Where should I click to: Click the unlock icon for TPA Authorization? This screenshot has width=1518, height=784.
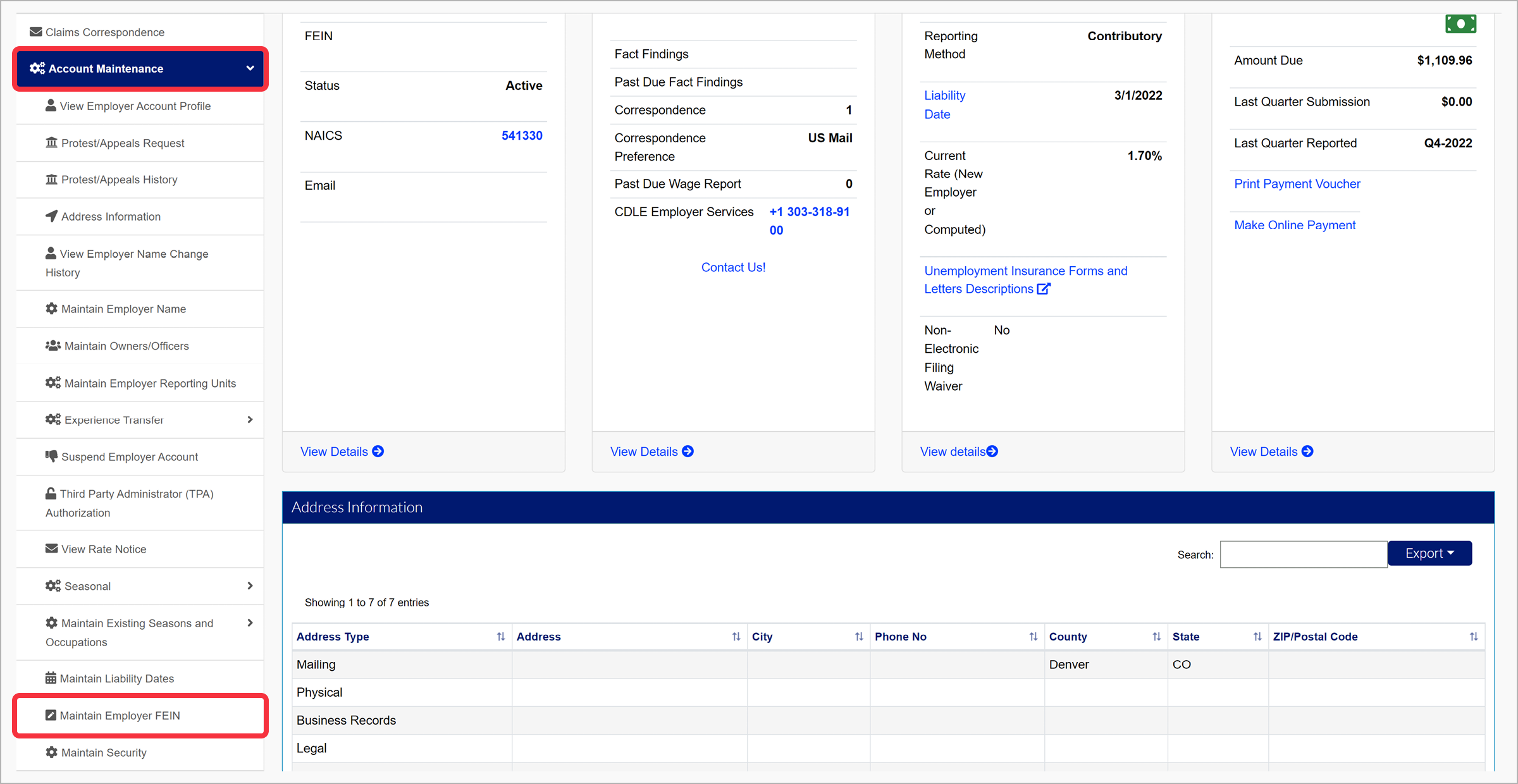pyautogui.click(x=51, y=493)
